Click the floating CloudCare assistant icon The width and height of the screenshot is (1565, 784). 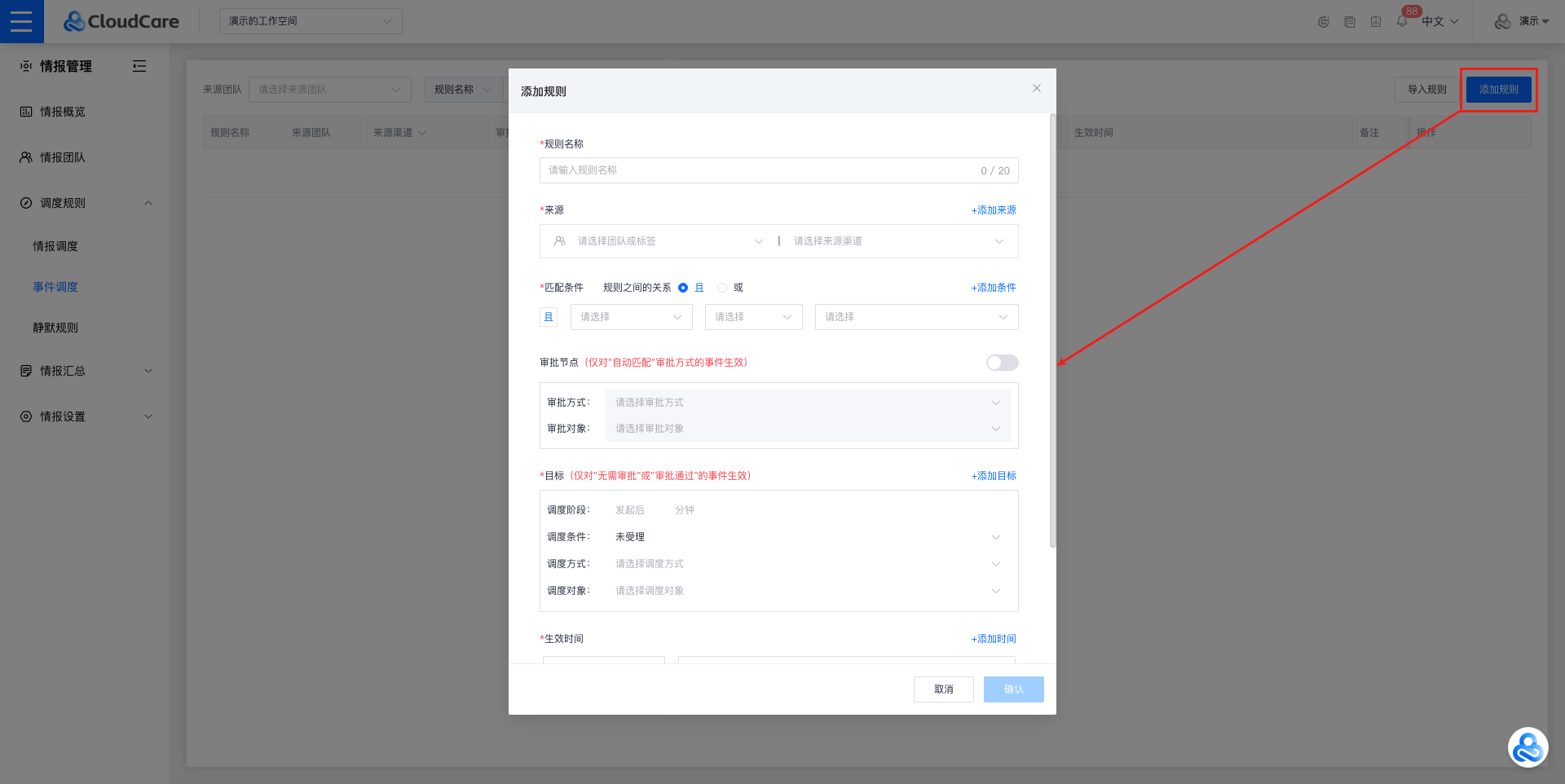point(1528,747)
